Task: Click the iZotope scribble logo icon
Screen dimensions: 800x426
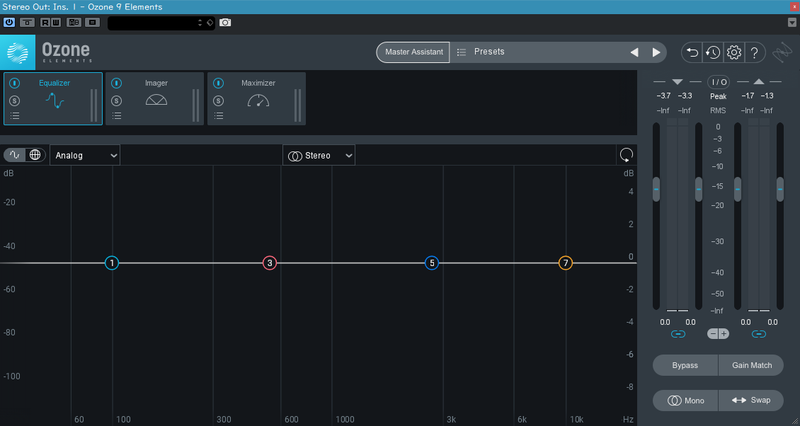Action: tap(782, 52)
